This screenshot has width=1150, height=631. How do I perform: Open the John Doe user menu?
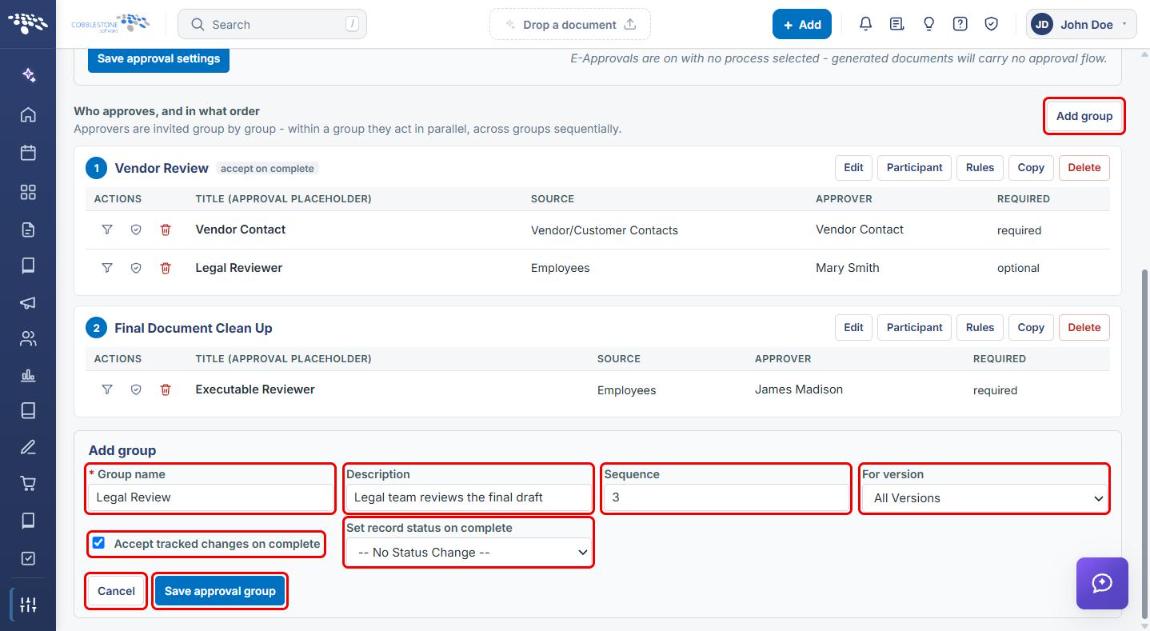pos(1081,24)
